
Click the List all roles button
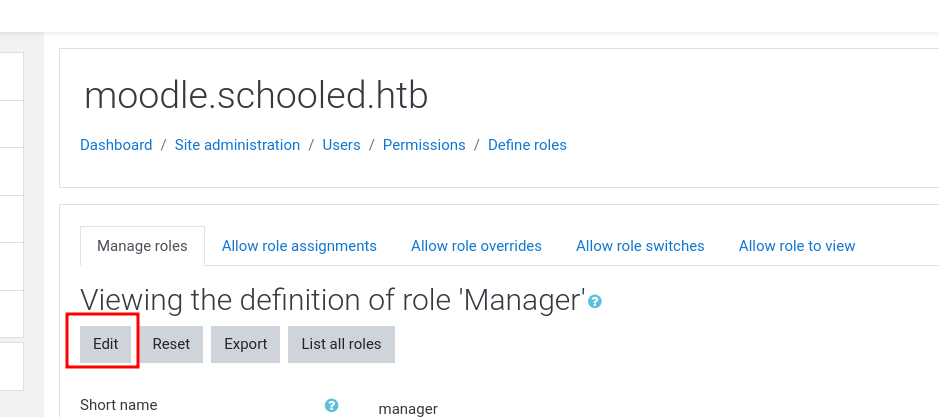341,344
